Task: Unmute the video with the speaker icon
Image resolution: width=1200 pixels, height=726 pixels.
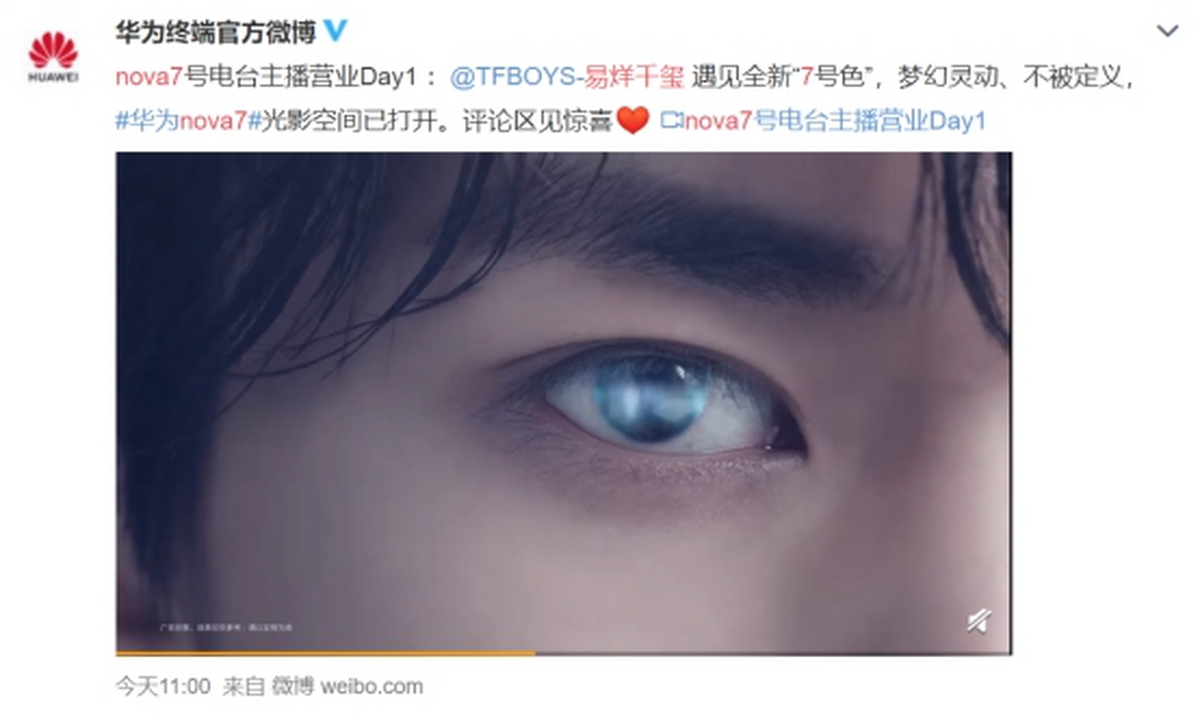Action: click(x=978, y=621)
